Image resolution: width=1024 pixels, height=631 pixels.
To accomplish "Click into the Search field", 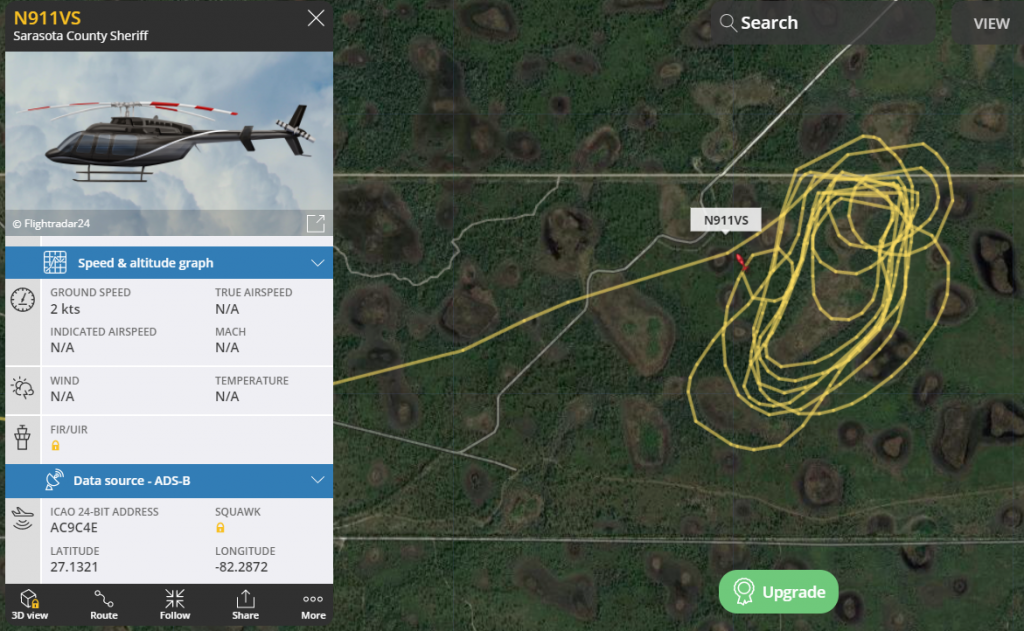I will [822, 23].
